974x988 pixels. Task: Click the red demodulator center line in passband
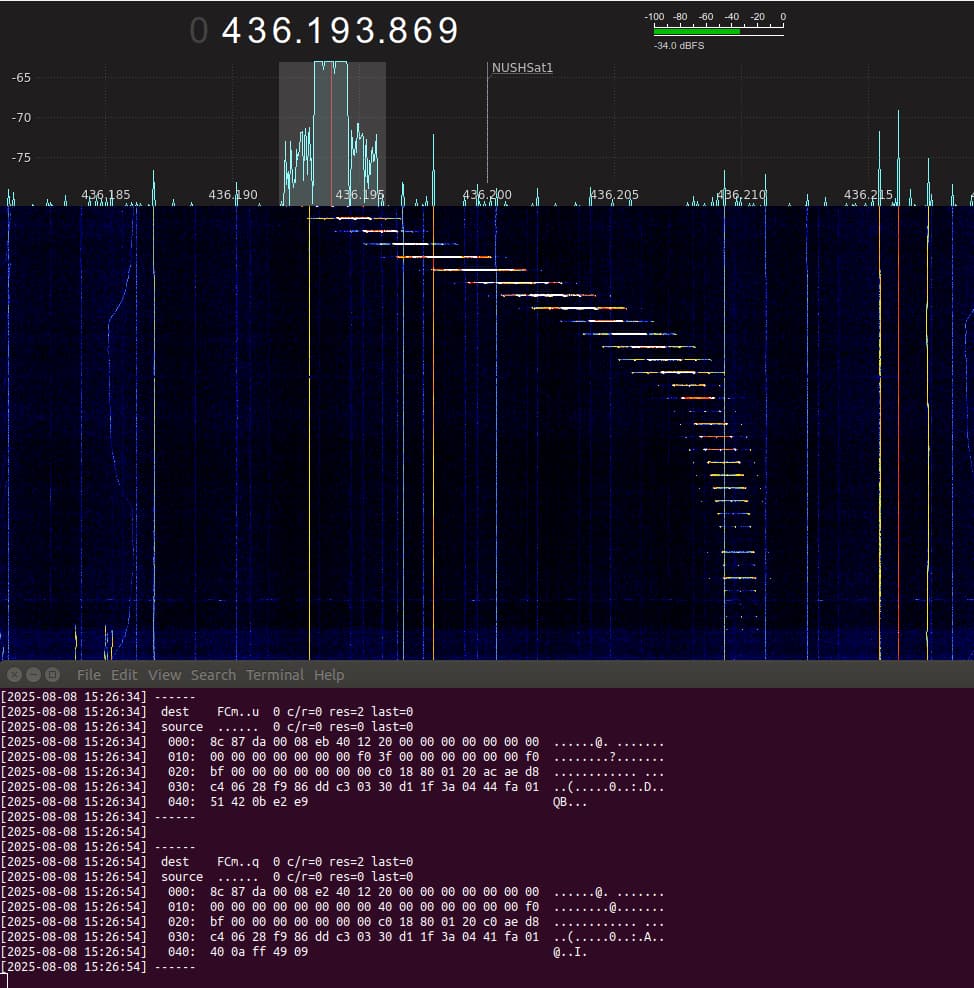point(331,130)
